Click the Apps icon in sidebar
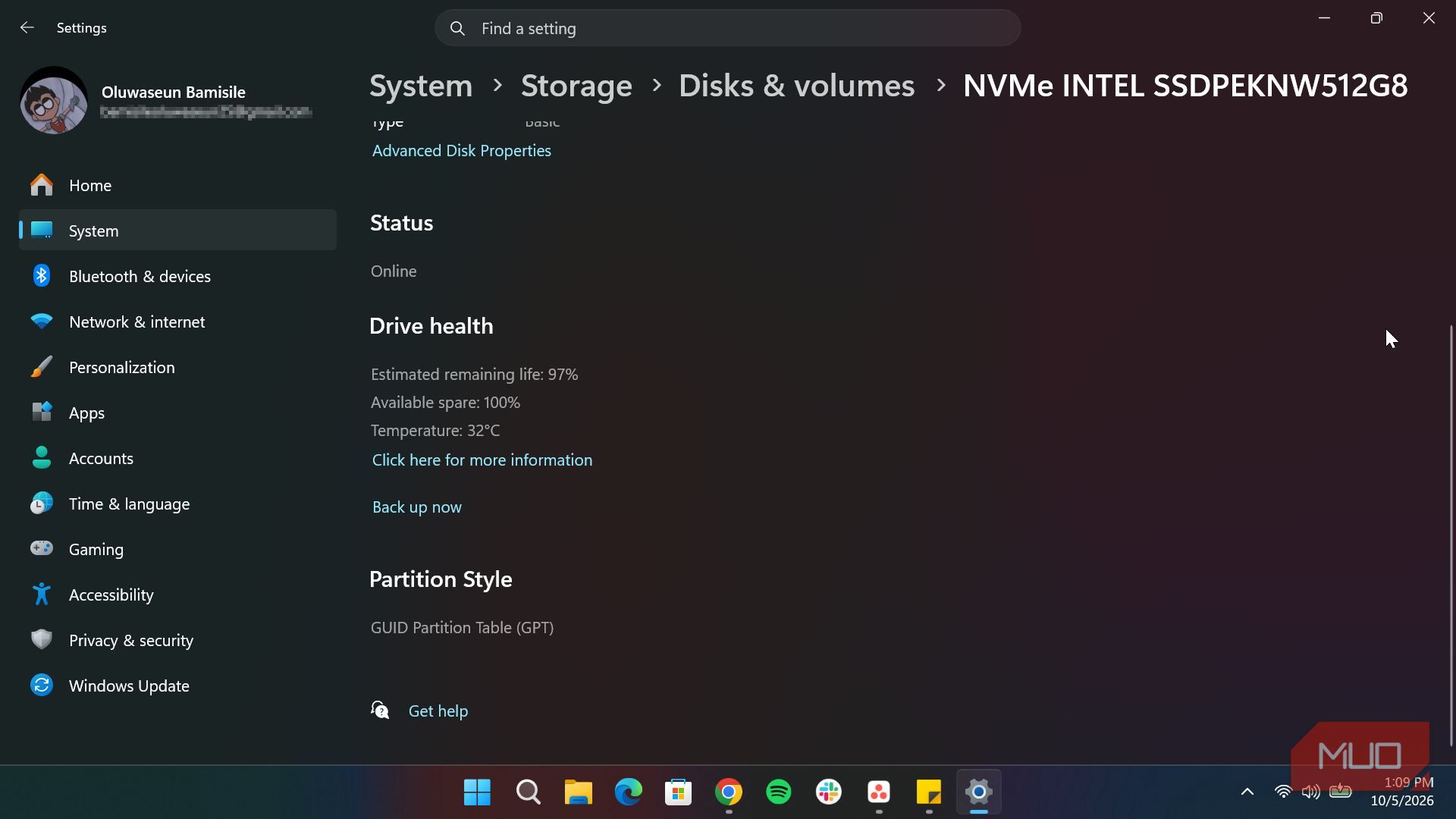 pyautogui.click(x=42, y=413)
